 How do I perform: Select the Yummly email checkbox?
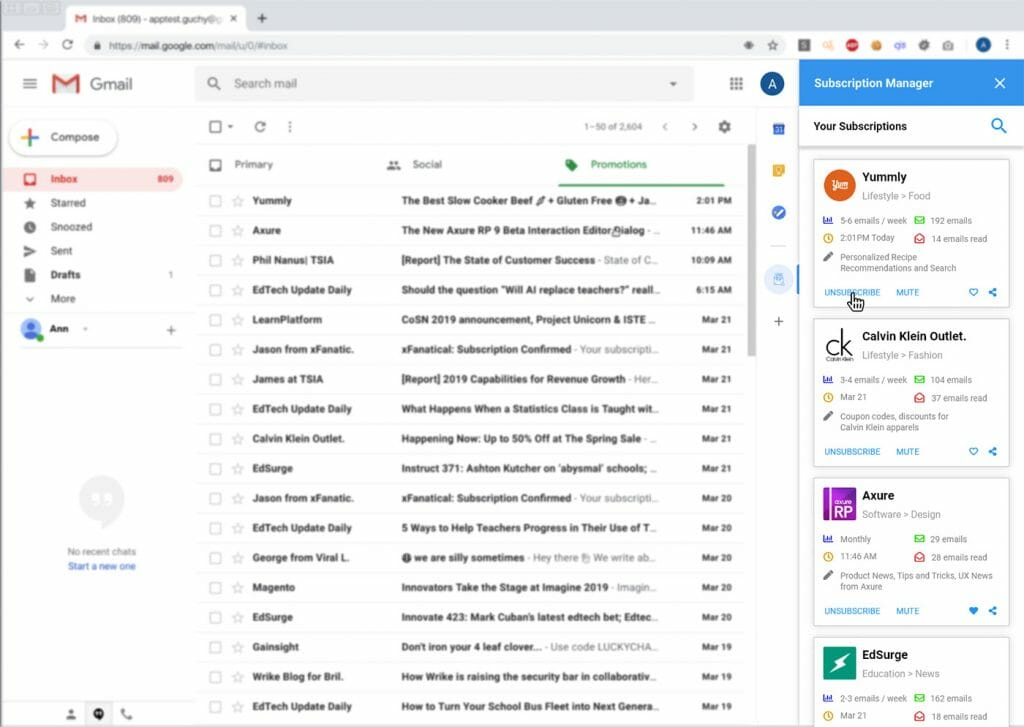pyautogui.click(x=215, y=201)
